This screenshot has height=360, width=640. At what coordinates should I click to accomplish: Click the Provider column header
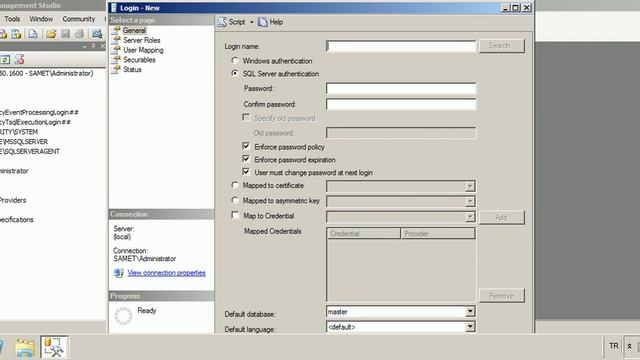coord(438,233)
